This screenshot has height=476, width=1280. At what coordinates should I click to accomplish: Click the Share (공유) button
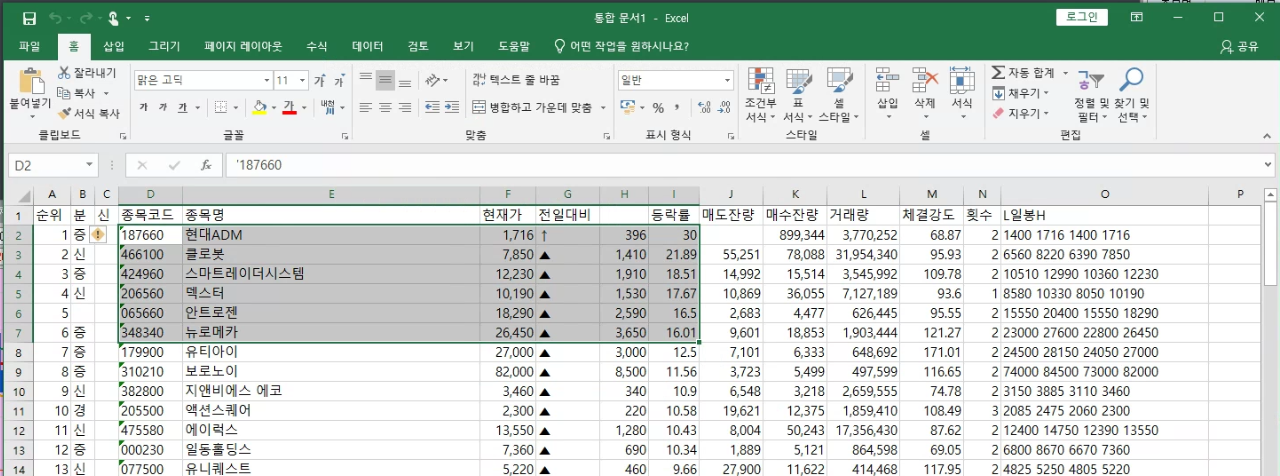coord(1239,46)
